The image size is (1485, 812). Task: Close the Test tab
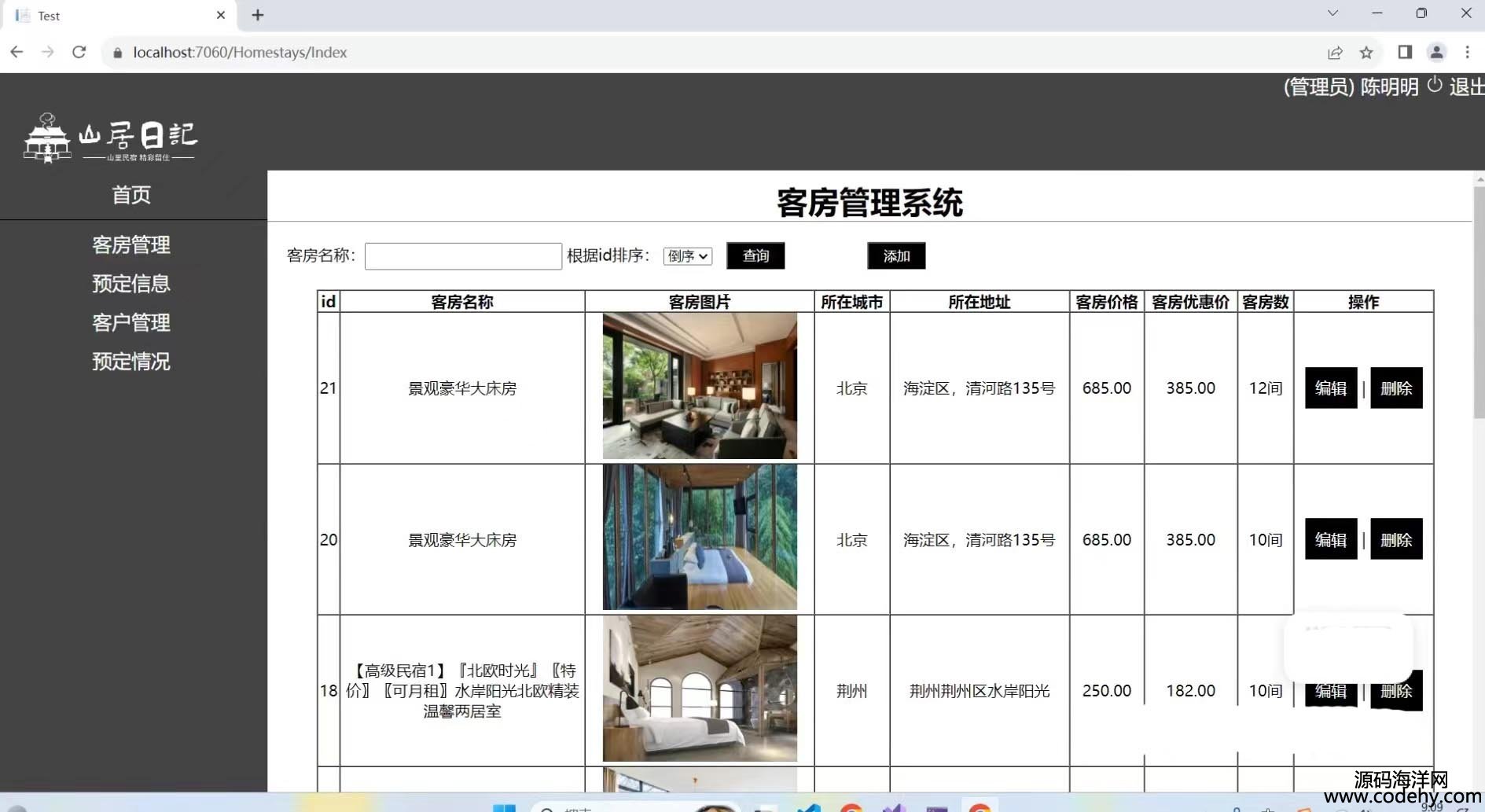[221, 15]
